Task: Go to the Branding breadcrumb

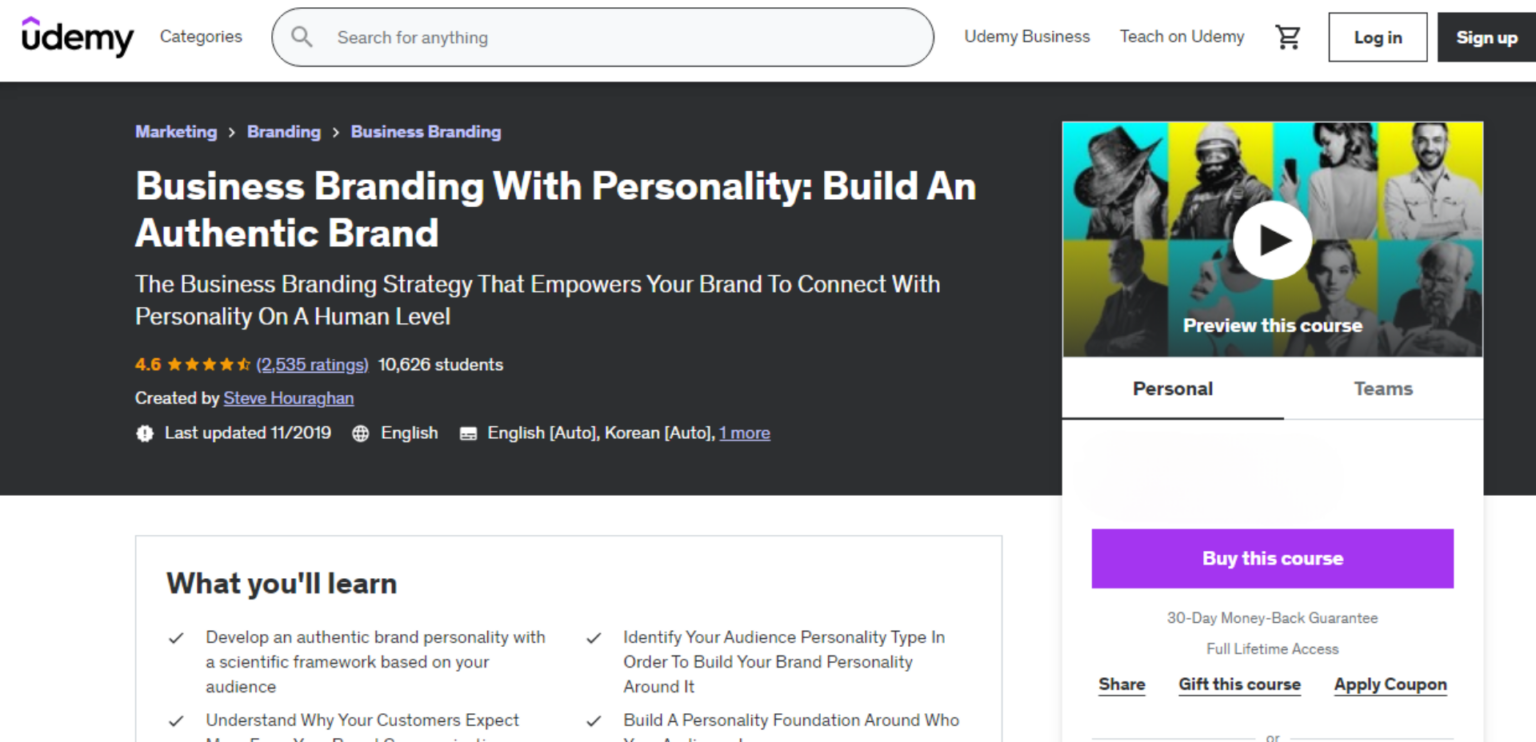Action: (x=284, y=132)
